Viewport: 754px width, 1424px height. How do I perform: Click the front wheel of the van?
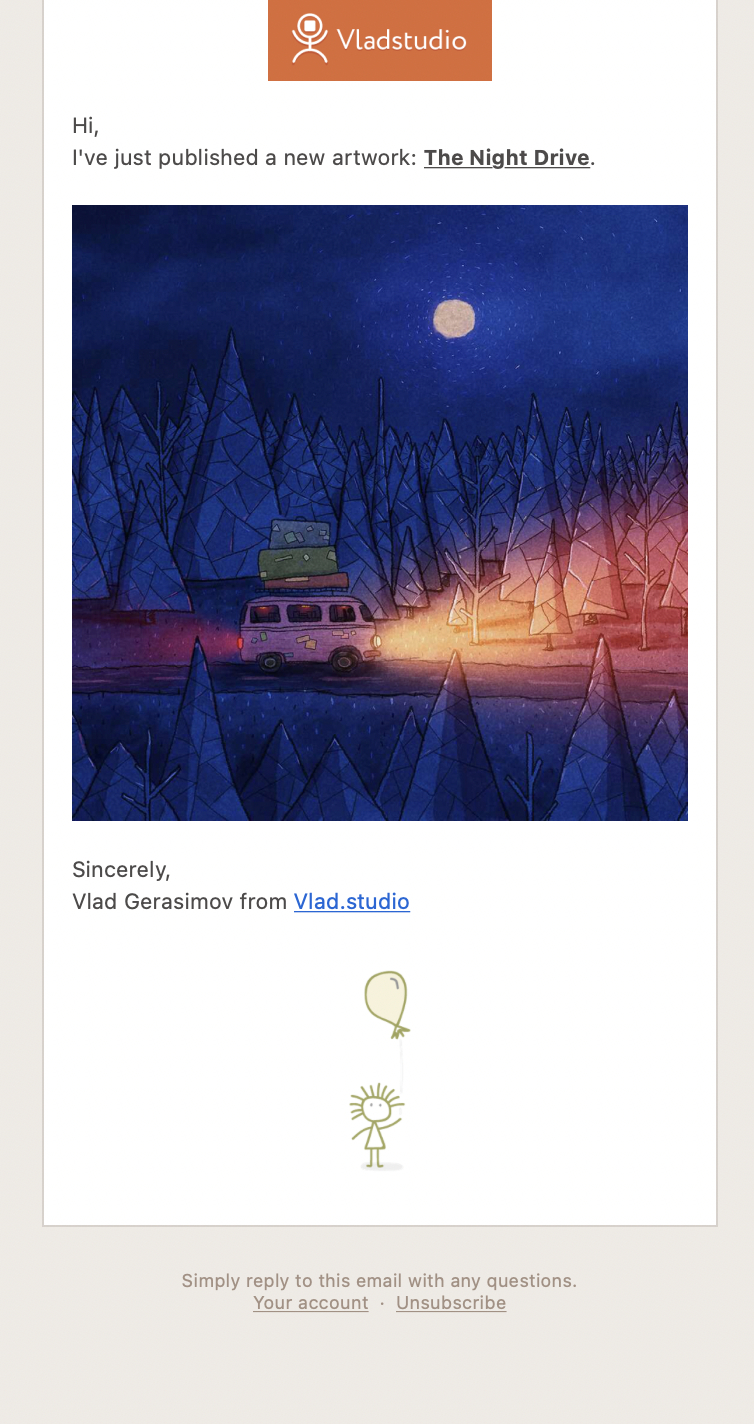click(346, 659)
